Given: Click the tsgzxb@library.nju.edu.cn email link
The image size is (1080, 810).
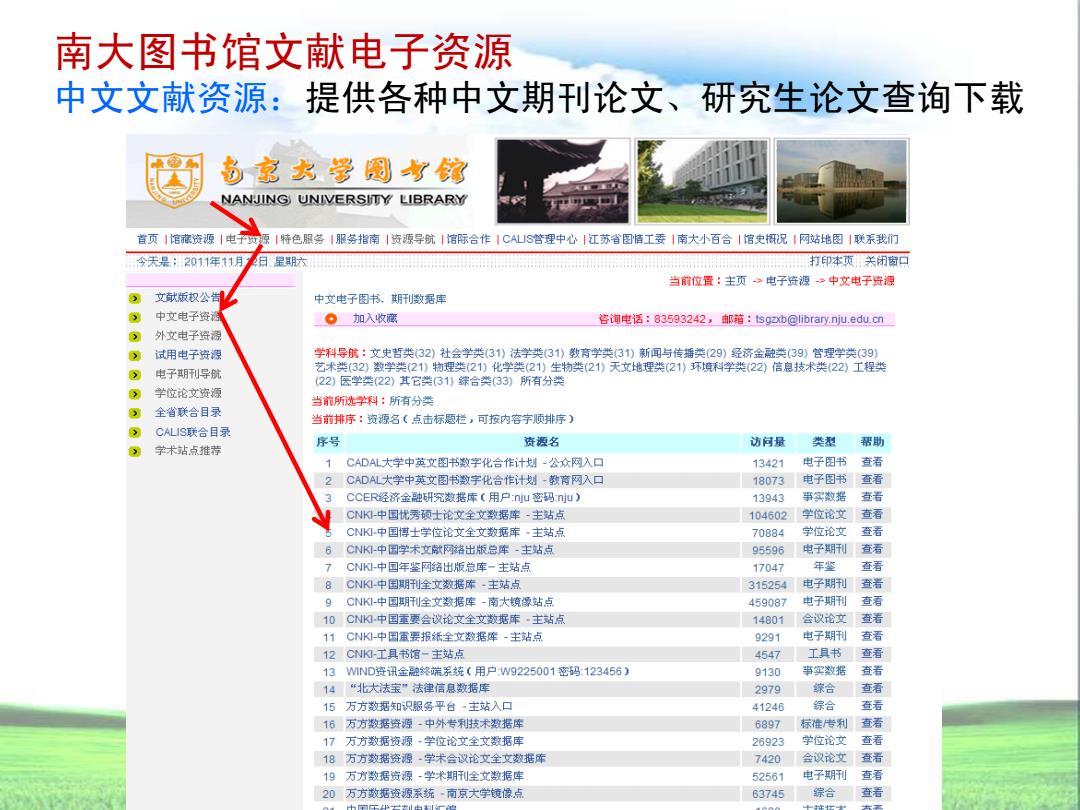Looking at the screenshot, I should 820,319.
